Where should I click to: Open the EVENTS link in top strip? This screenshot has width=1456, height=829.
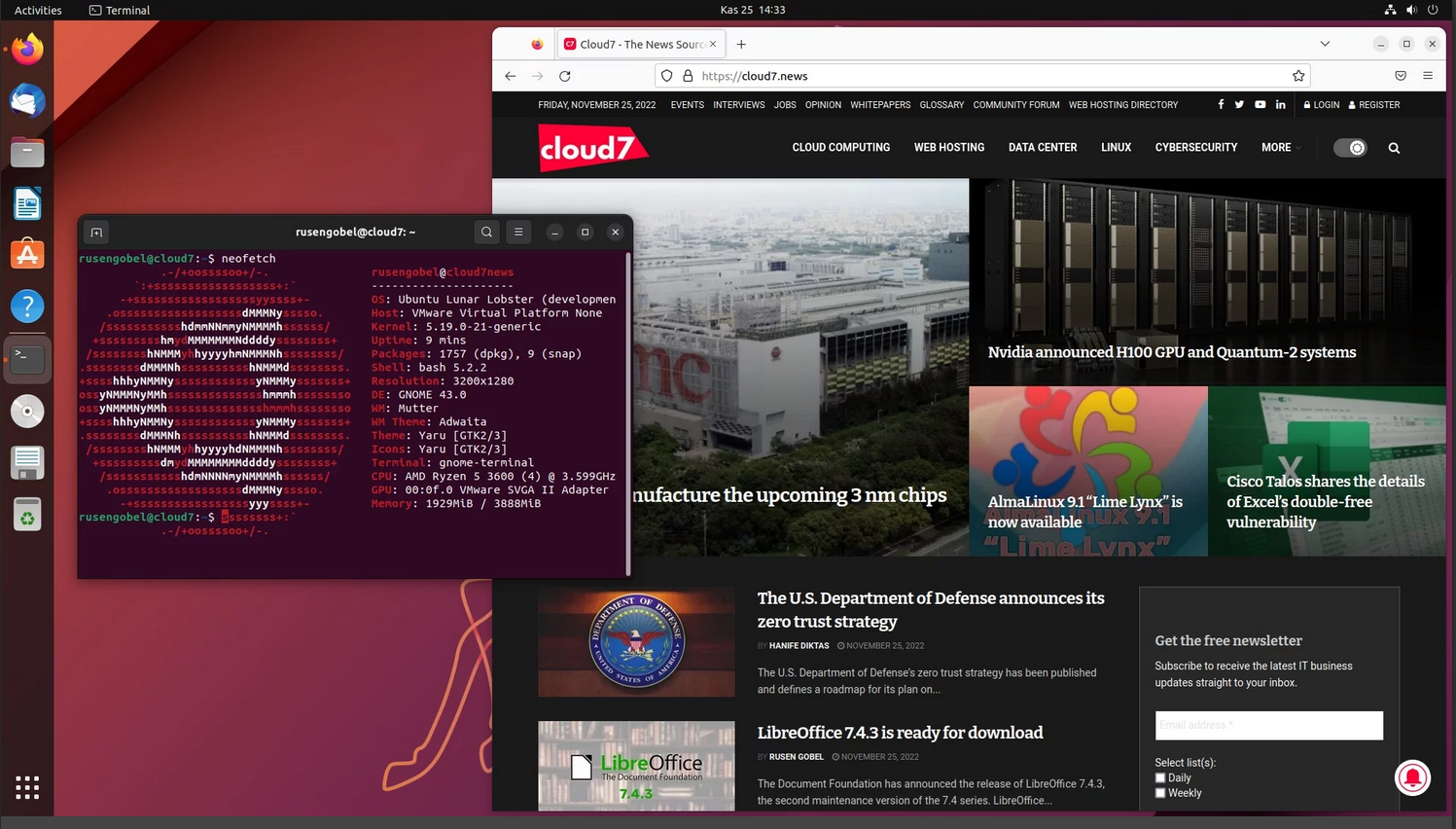click(x=688, y=105)
